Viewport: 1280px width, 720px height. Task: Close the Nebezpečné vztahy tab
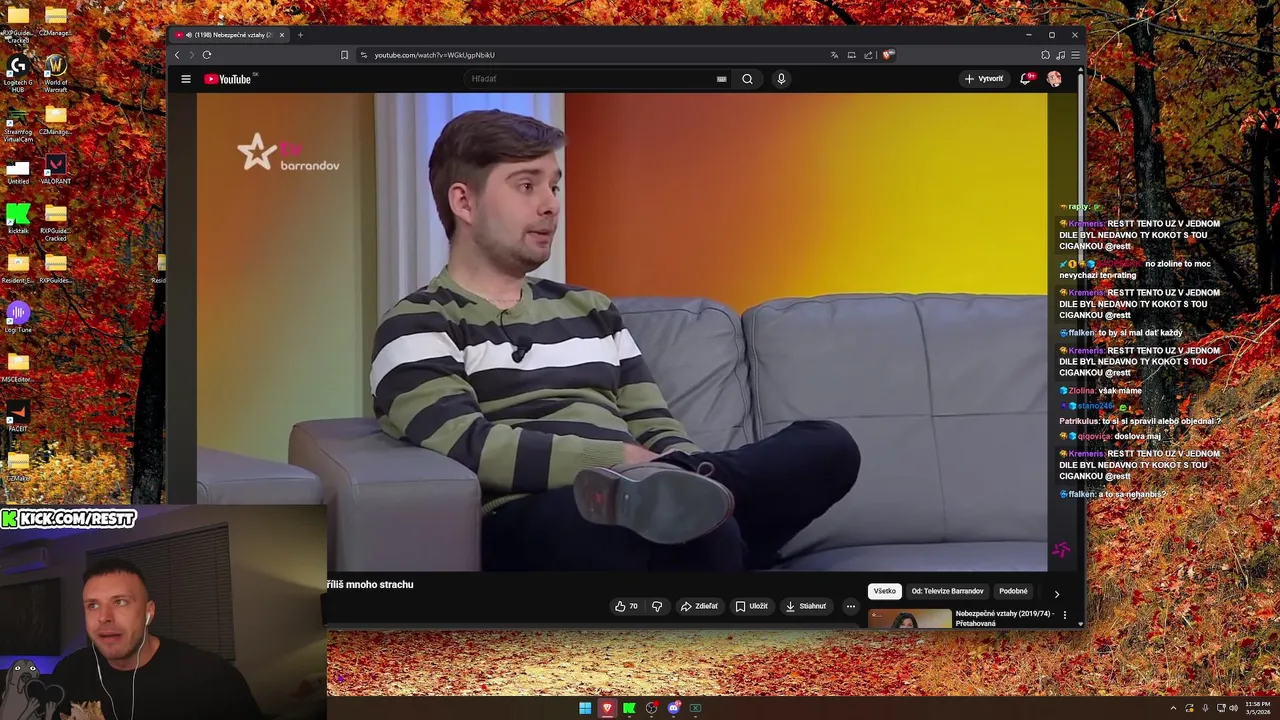pyautogui.click(x=282, y=35)
